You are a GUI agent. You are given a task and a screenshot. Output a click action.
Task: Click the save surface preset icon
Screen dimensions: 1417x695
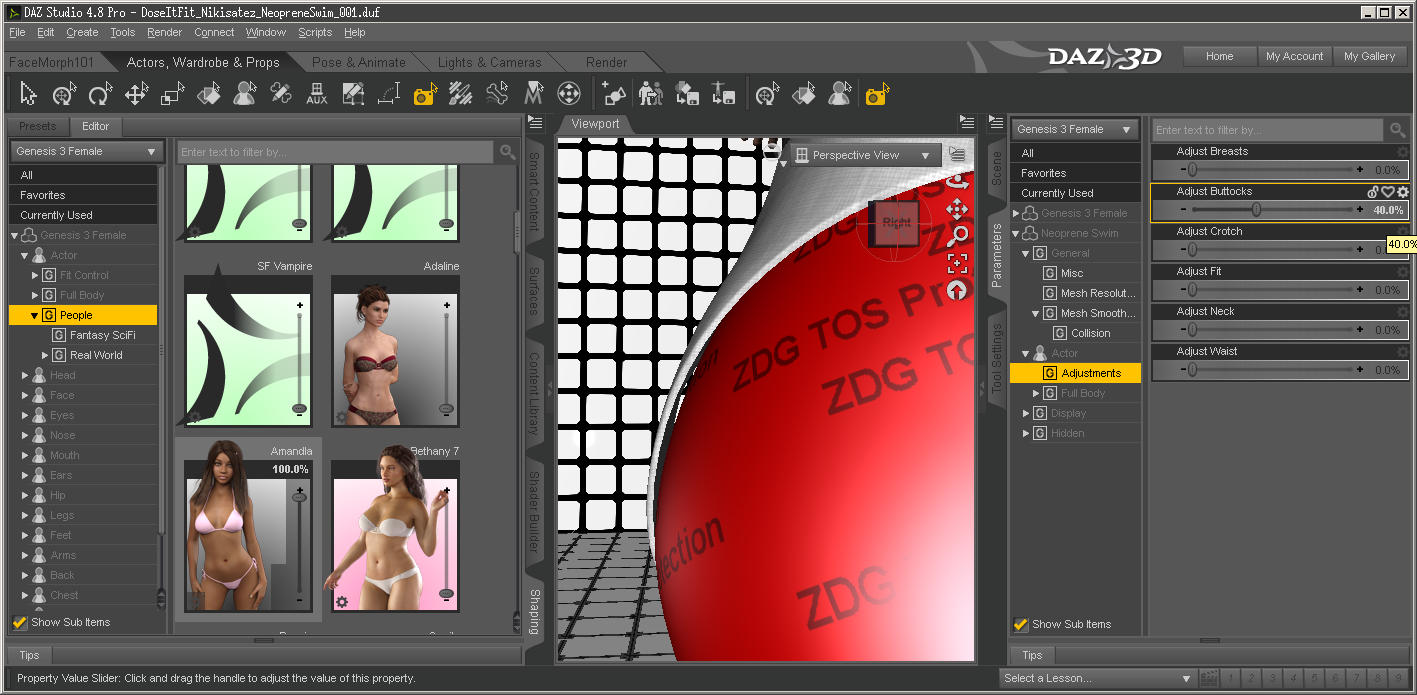coord(686,95)
